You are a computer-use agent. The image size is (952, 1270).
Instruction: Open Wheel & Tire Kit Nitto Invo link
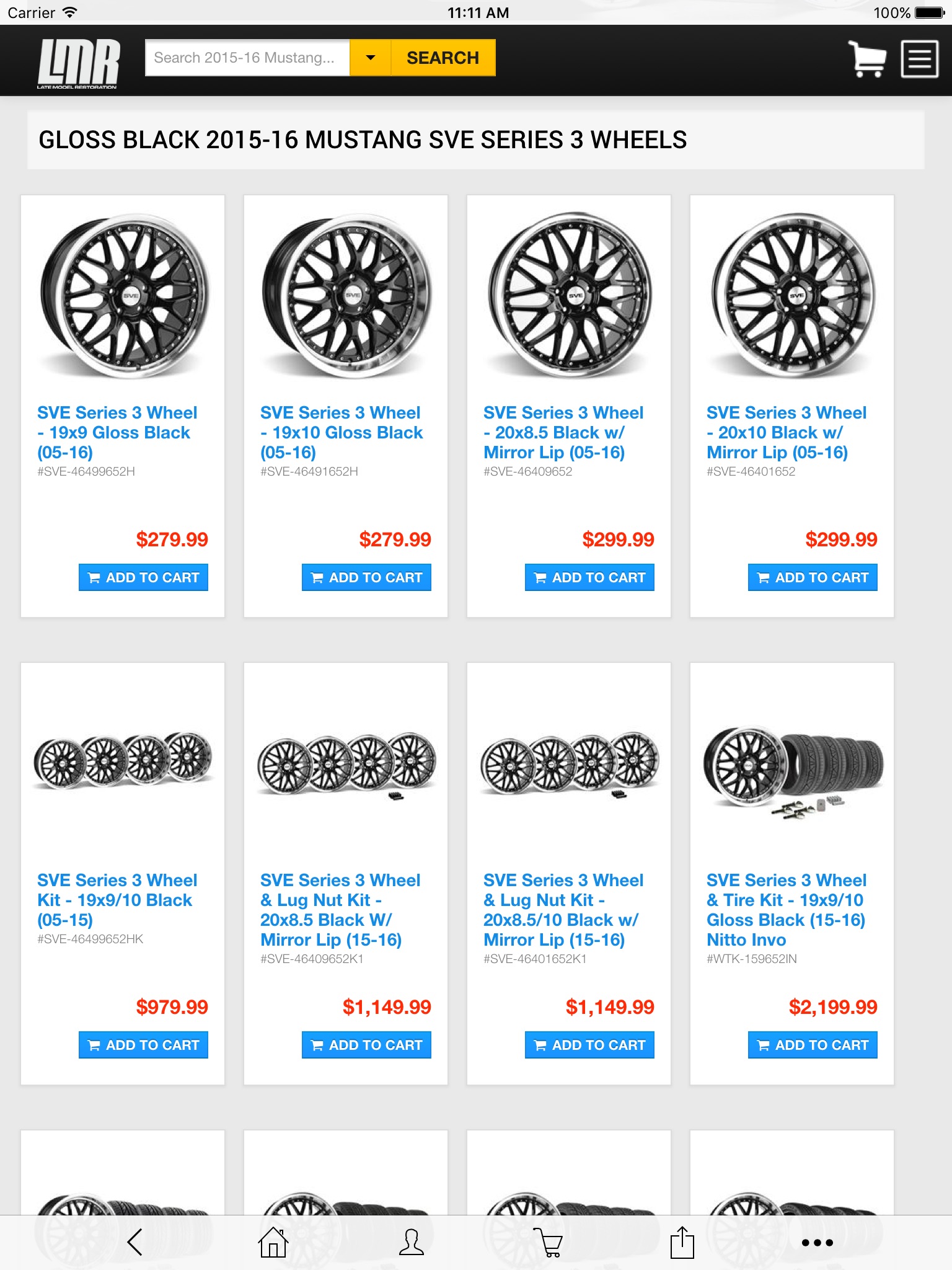[x=787, y=910]
